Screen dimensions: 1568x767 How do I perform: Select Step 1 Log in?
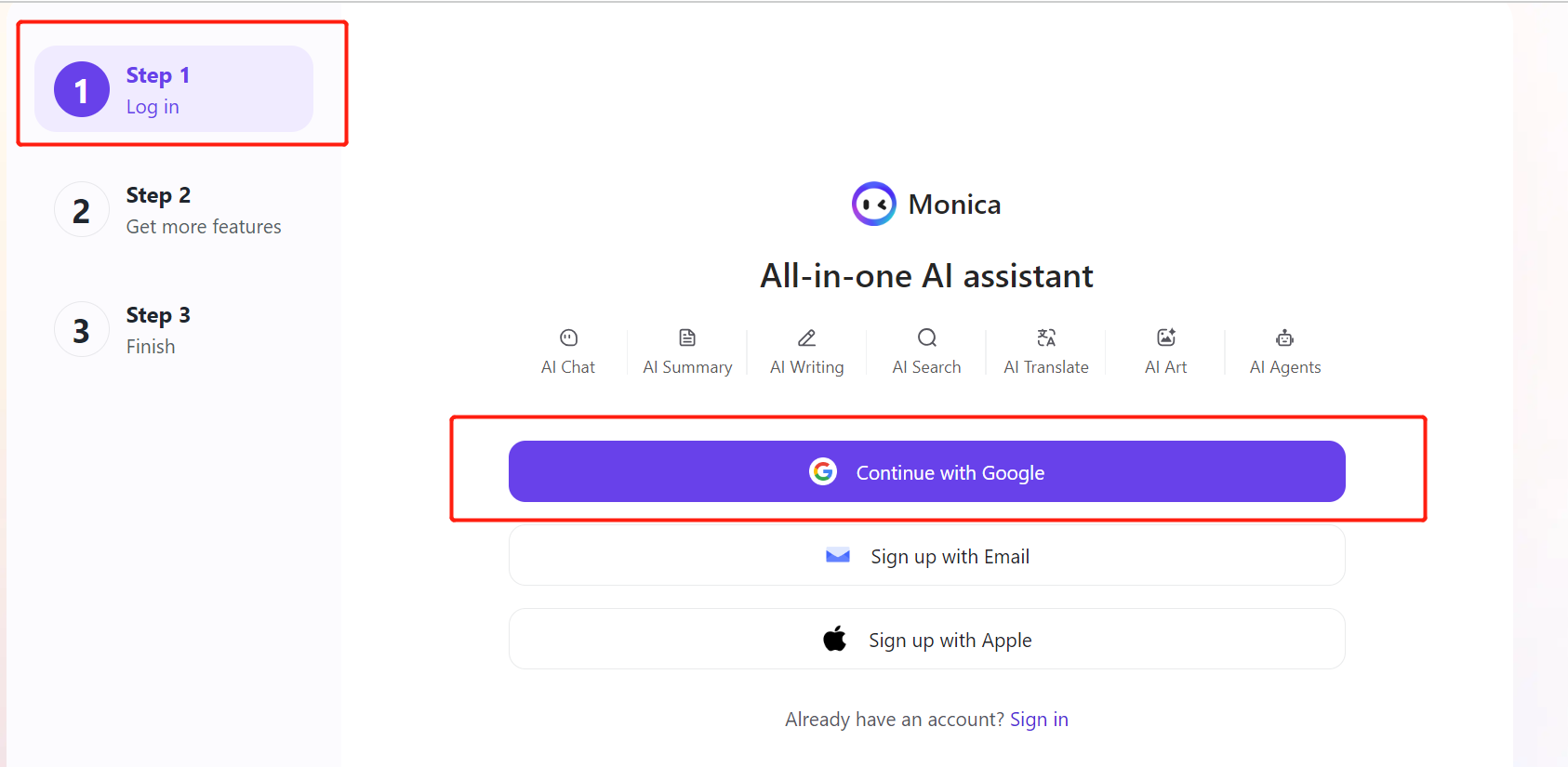coord(174,89)
